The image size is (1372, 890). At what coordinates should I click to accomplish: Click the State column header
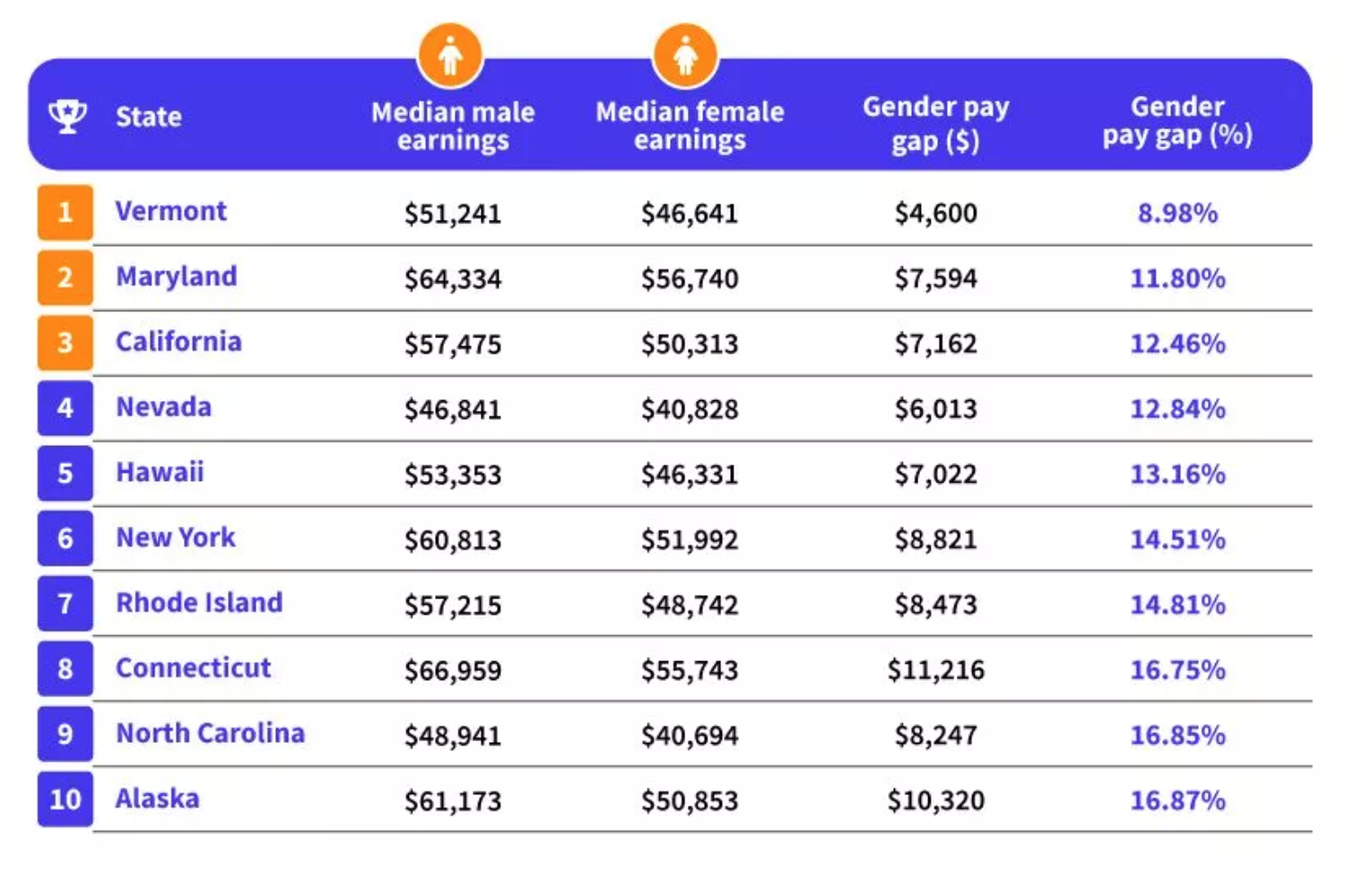pos(149,117)
